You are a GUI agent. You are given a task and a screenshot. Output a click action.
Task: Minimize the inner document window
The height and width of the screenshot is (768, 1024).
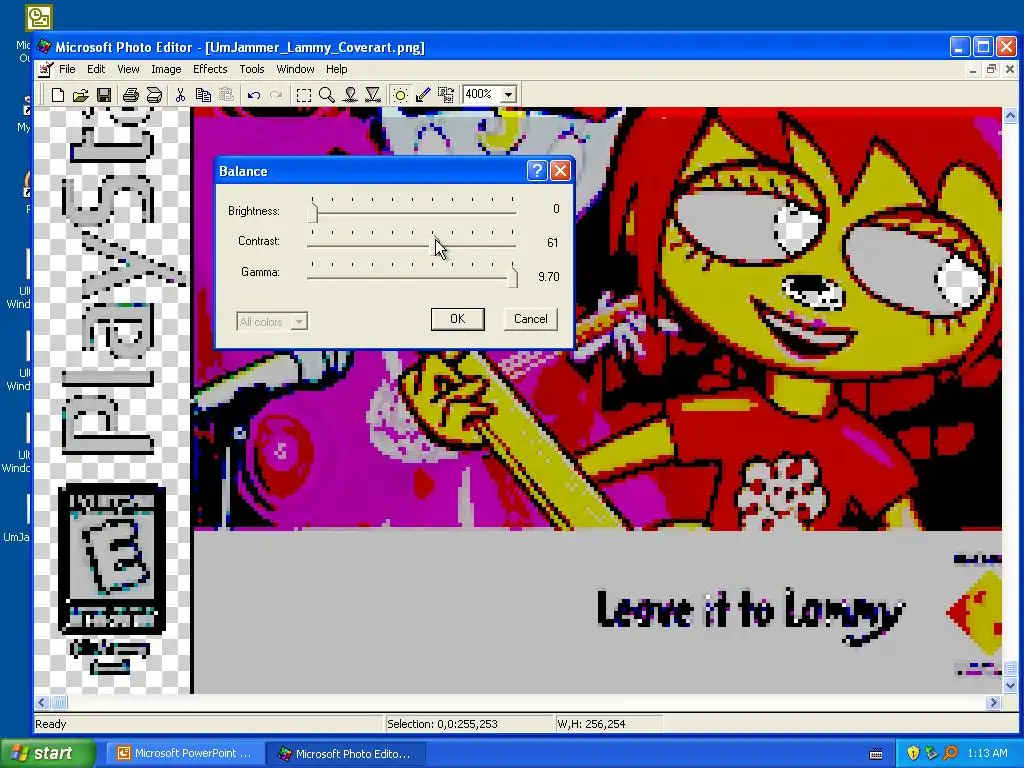pyautogui.click(x=973, y=69)
